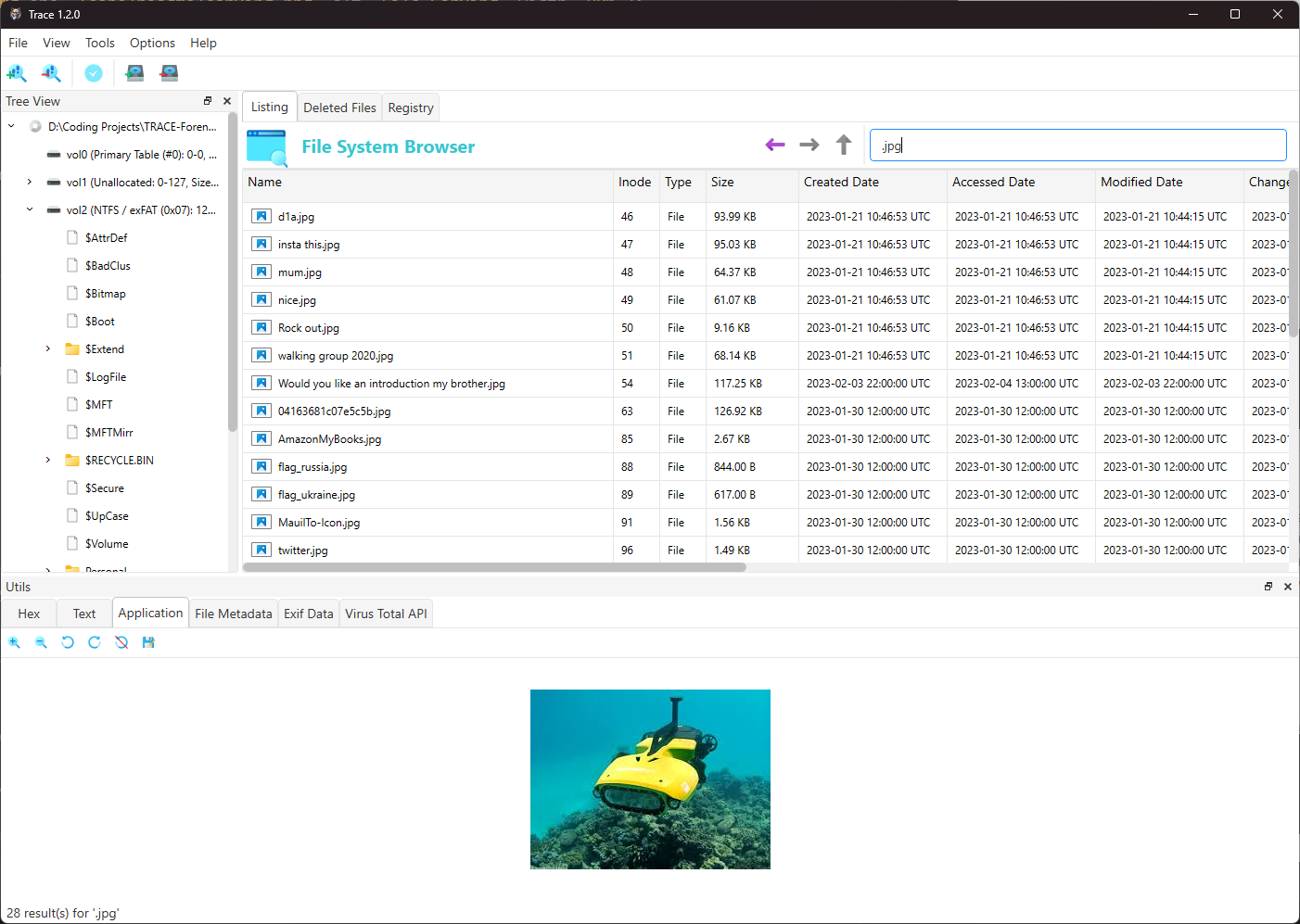The width and height of the screenshot is (1300, 924).
Task: Save the previewed image with the floppy icon
Action: (148, 642)
